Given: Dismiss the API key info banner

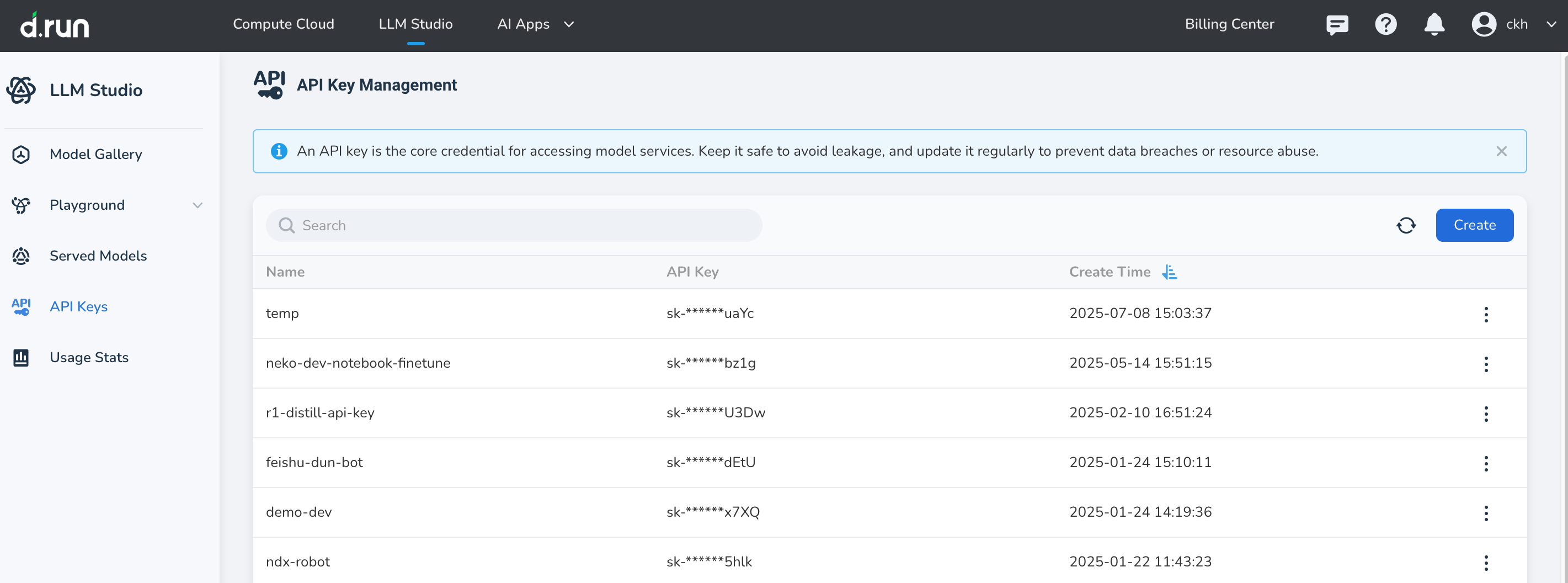Looking at the screenshot, I should click(1501, 151).
